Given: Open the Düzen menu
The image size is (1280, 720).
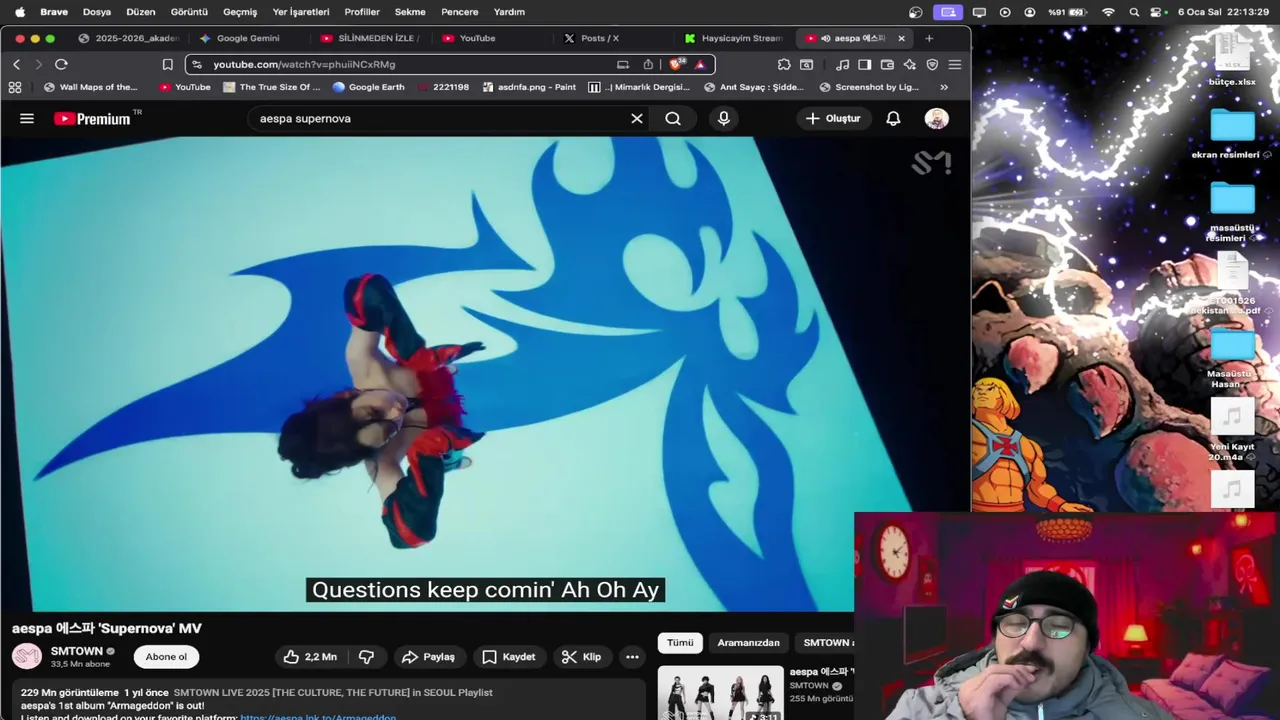Looking at the screenshot, I should tap(141, 12).
